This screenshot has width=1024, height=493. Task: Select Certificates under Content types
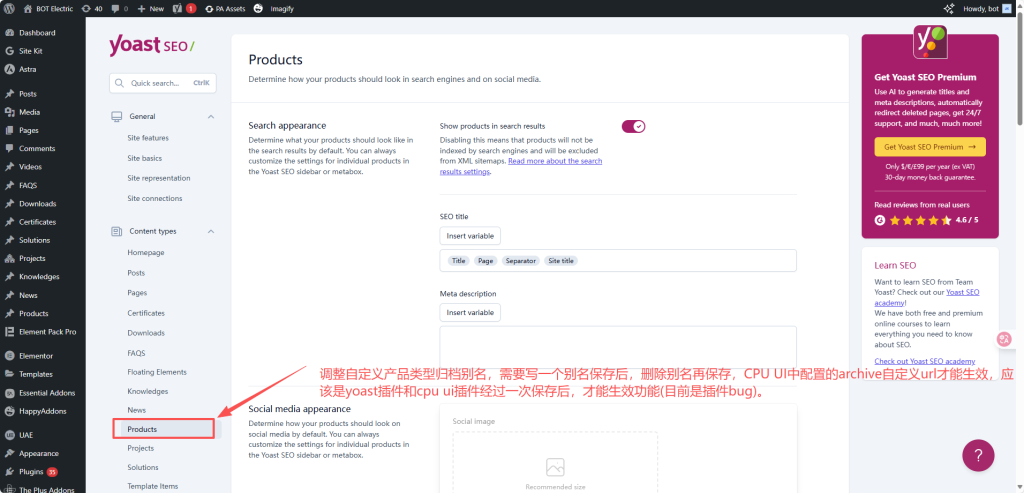coord(146,313)
